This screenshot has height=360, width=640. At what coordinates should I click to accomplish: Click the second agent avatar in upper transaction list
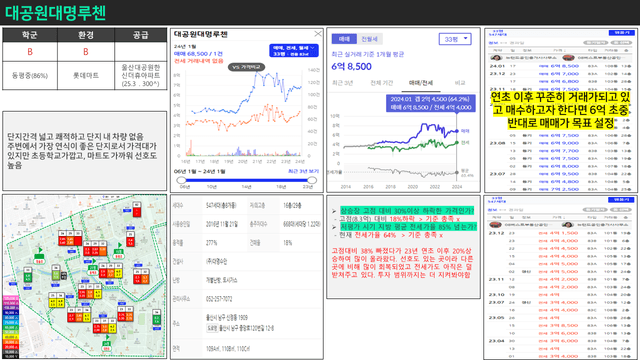click(568, 58)
